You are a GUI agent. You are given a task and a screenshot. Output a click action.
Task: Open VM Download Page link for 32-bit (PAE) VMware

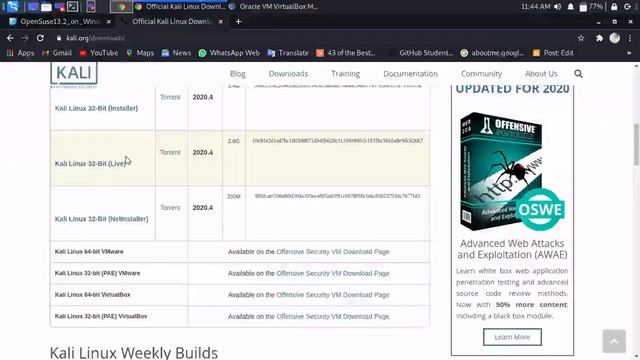[333, 273]
